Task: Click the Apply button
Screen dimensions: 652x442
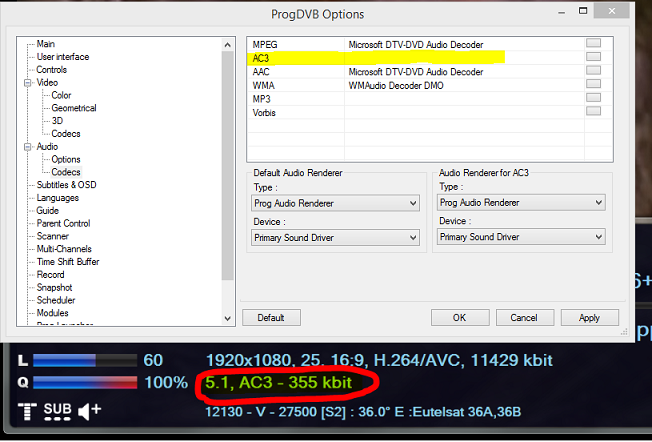Action: (x=589, y=318)
